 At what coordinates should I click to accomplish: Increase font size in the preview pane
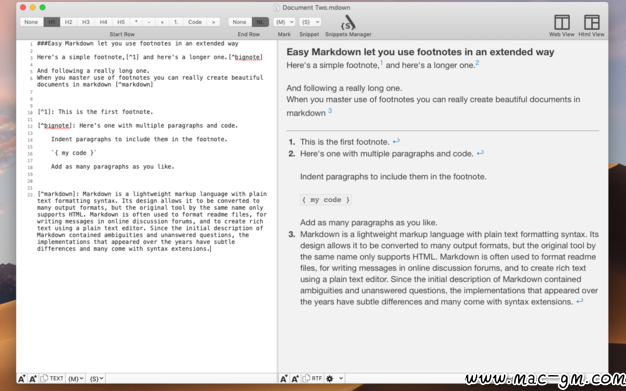click(x=295, y=378)
